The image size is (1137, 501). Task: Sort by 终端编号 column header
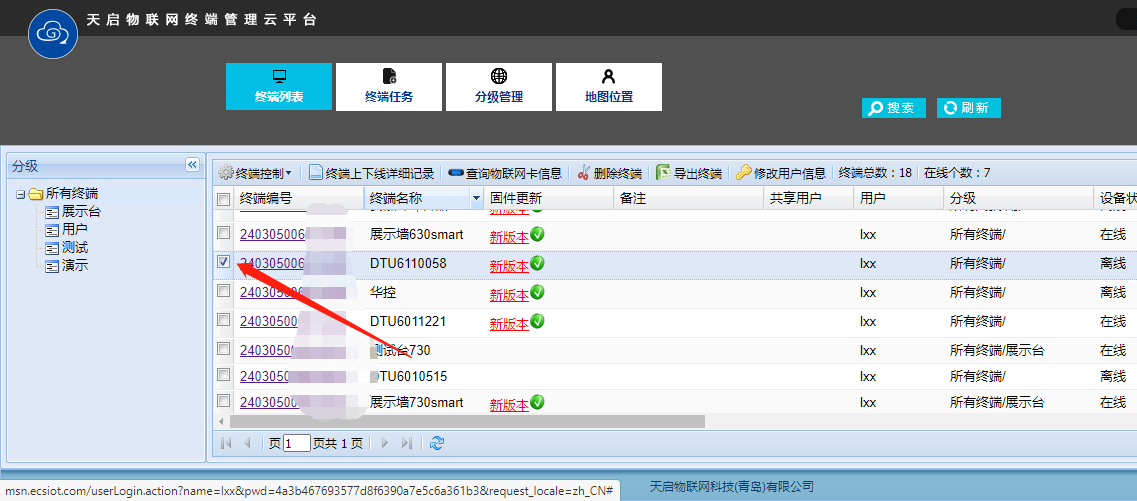(298, 198)
